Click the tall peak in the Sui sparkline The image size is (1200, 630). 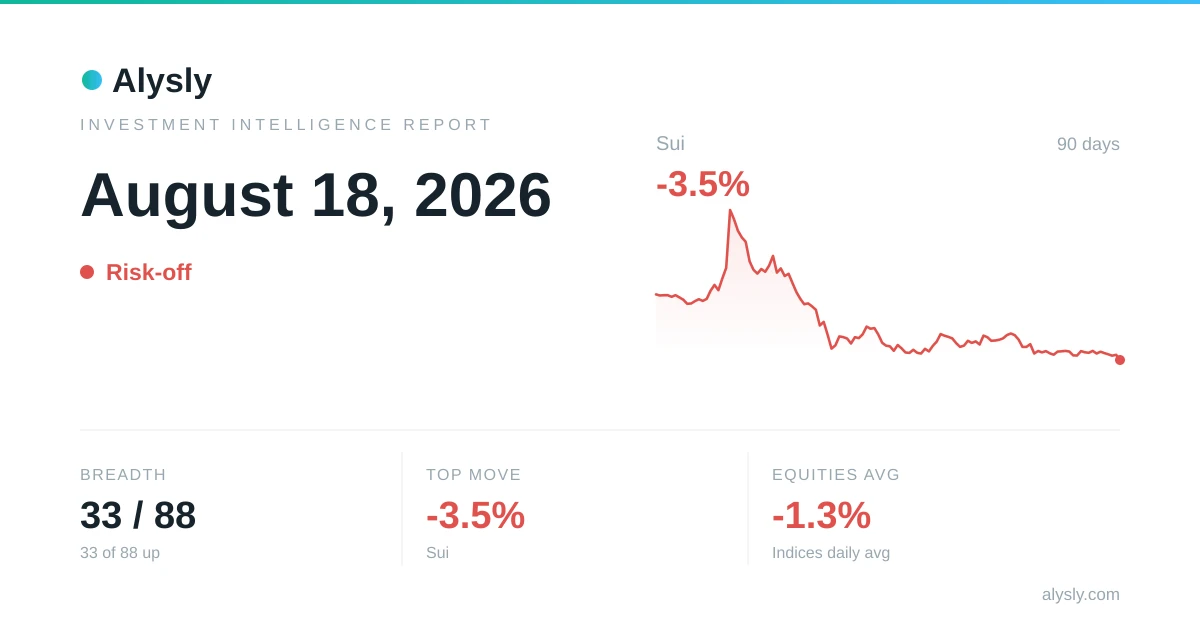click(x=730, y=212)
